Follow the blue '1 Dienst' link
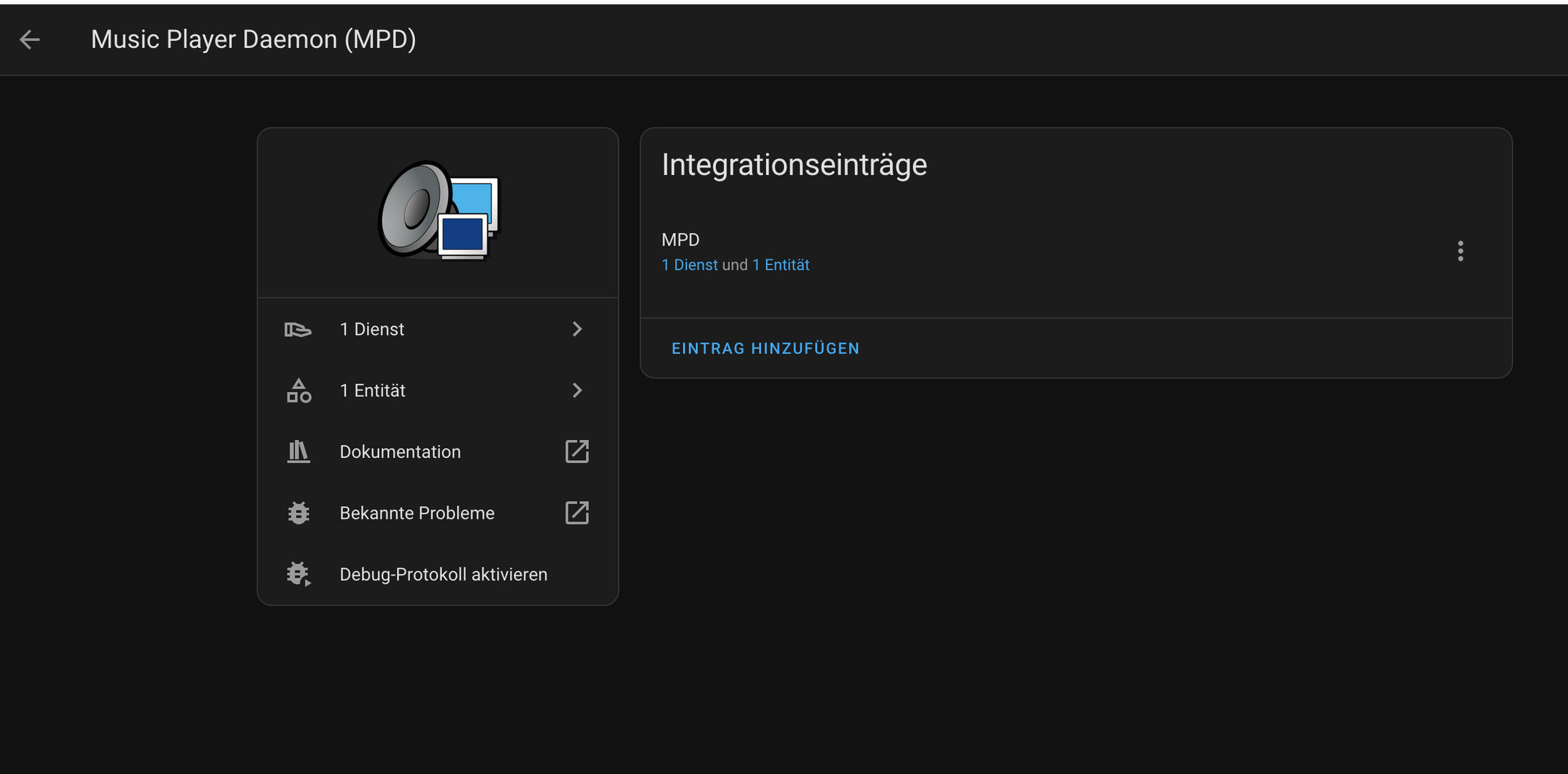Screen dimensions: 1568x774 (x=689, y=265)
